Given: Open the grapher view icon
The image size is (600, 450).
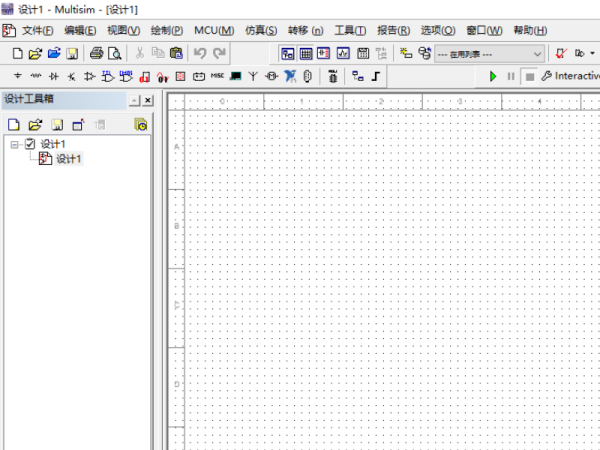Looking at the screenshot, I should click(x=343, y=53).
